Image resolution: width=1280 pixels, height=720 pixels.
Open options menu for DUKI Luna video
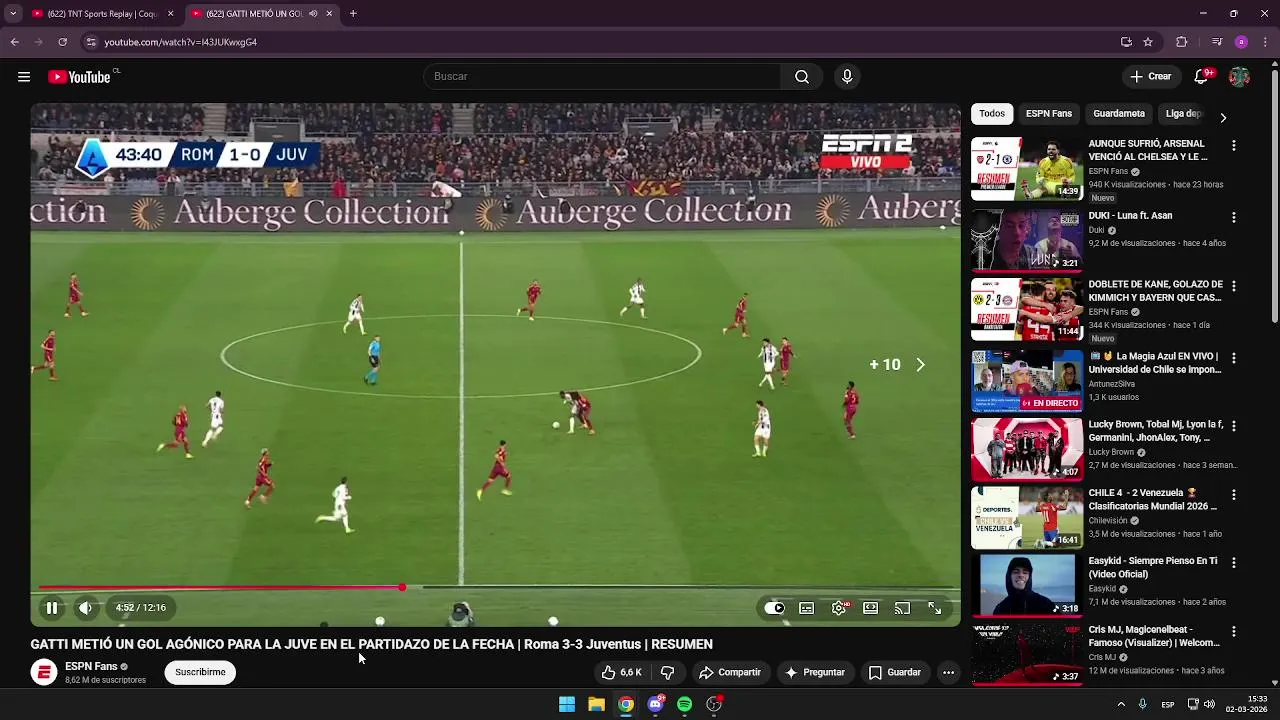point(1233,217)
